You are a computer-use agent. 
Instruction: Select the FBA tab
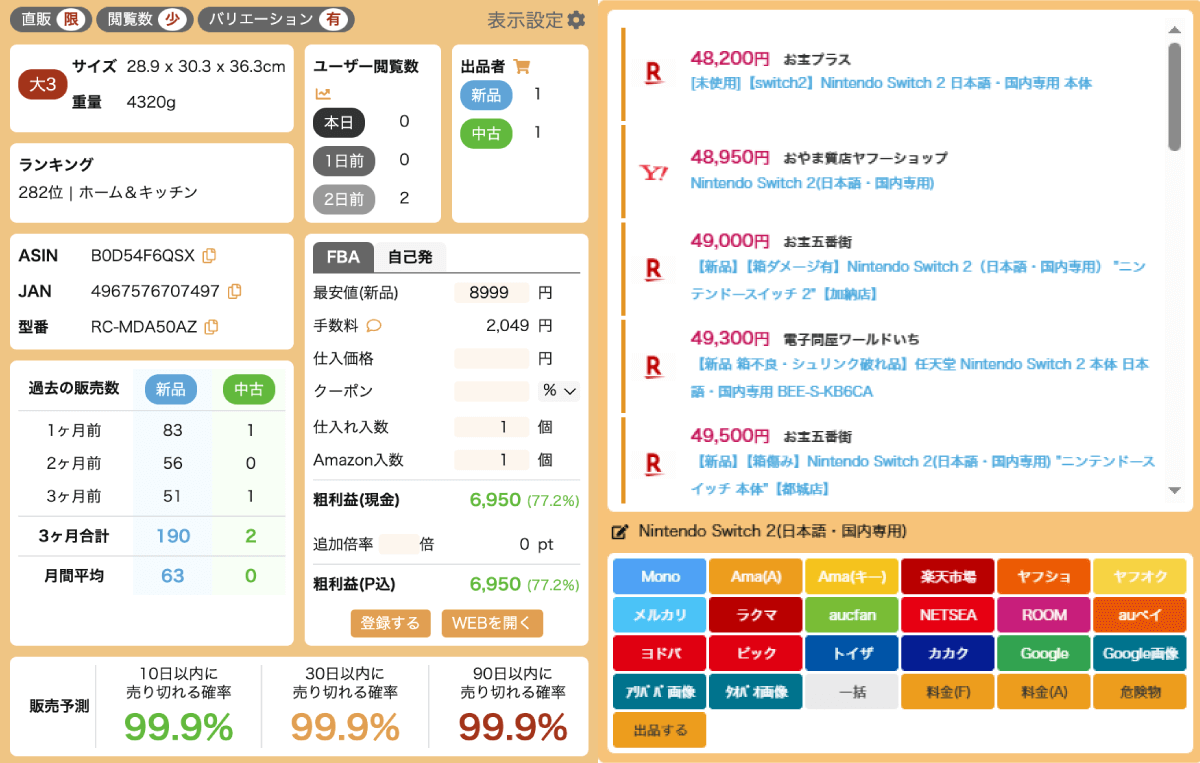click(x=343, y=257)
